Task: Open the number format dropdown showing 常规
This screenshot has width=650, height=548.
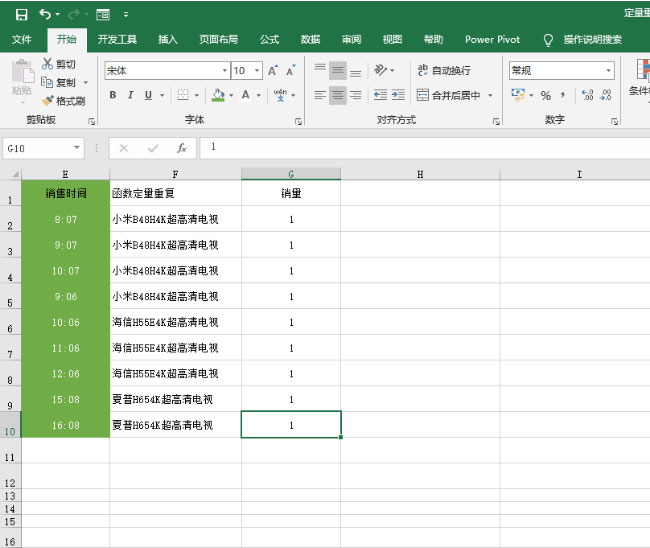Action: coord(608,71)
